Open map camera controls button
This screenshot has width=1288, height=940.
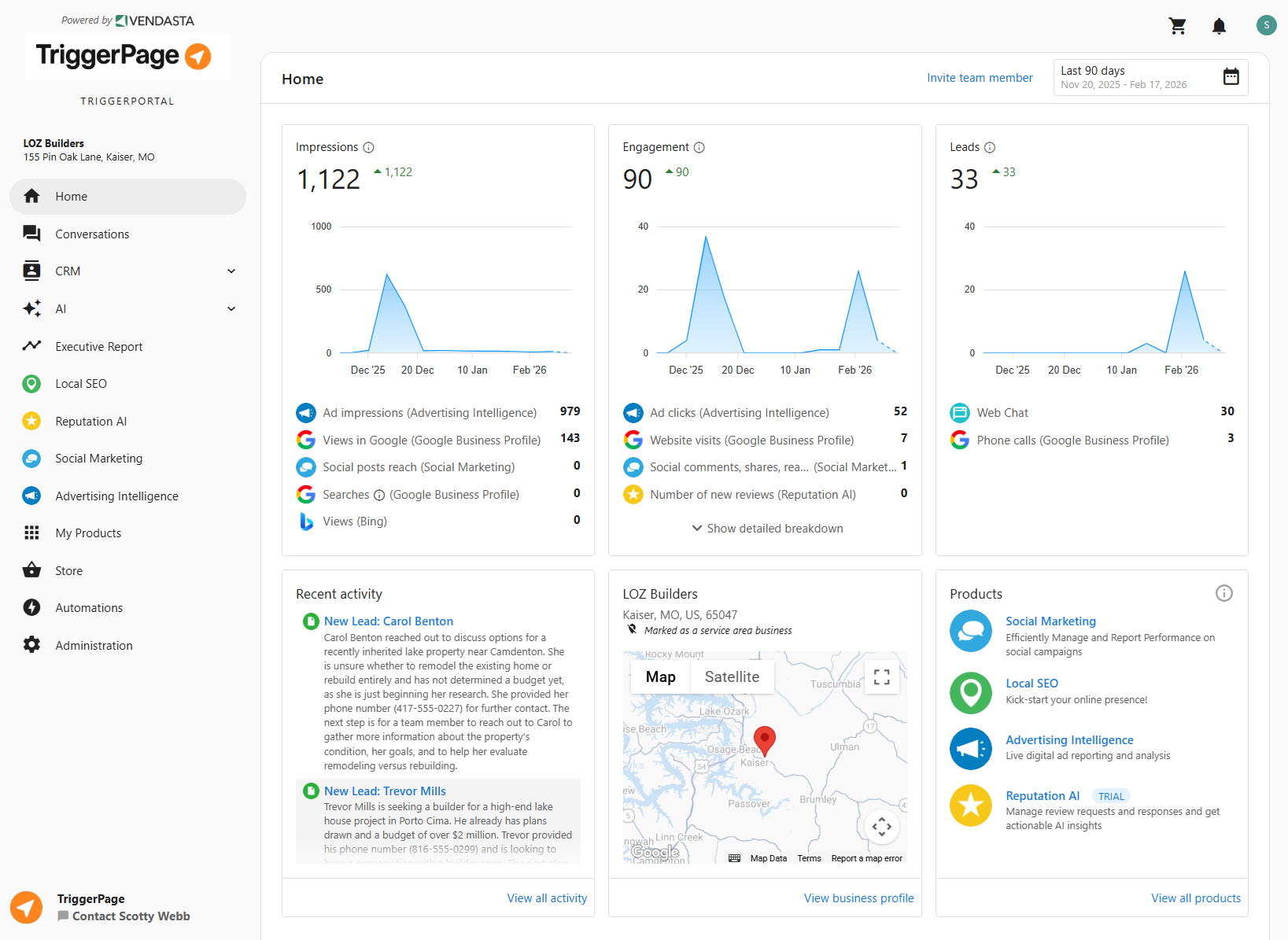point(882,827)
